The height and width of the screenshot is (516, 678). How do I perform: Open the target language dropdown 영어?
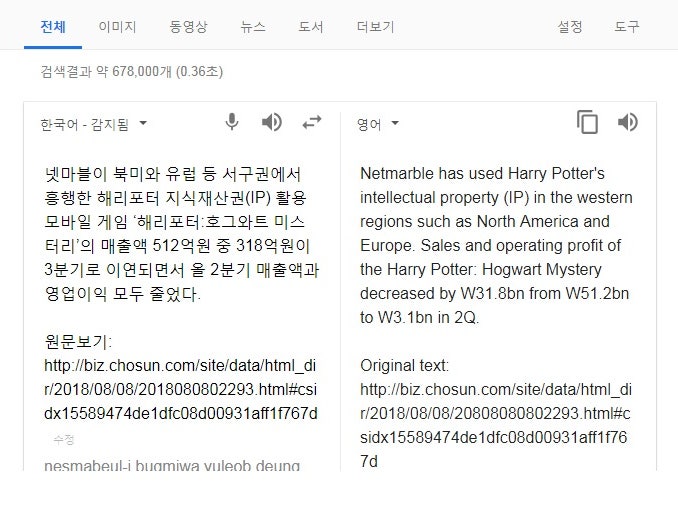[377, 125]
